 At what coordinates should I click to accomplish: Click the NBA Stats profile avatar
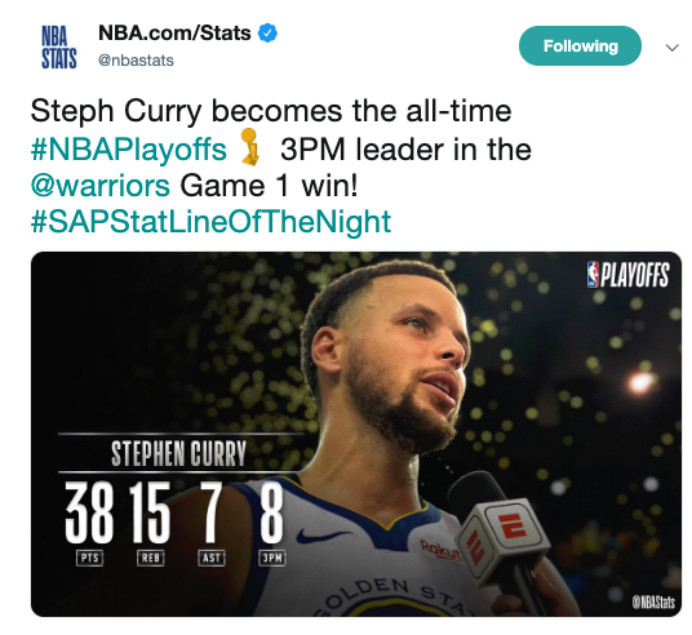pos(60,45)
